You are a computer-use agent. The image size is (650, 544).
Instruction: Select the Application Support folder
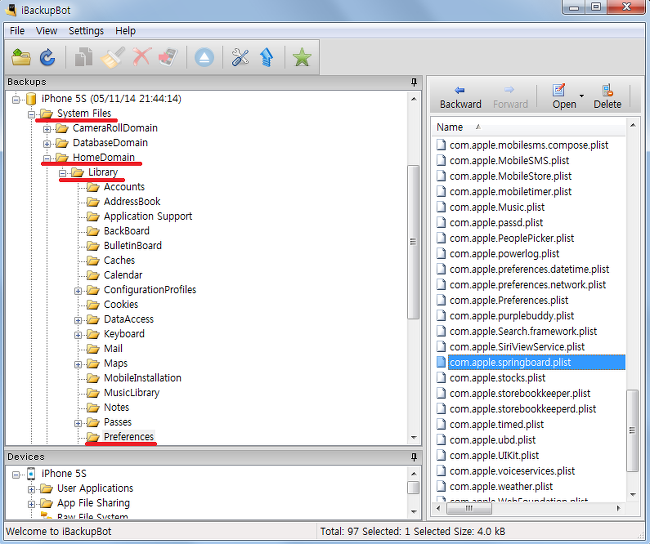(148, 216)
